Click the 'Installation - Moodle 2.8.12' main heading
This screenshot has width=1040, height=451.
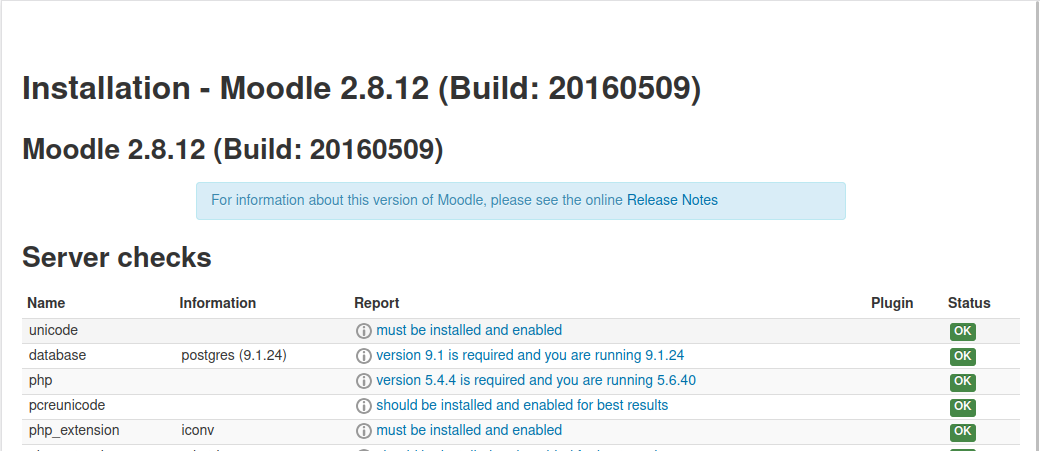[x=361, y=88]
